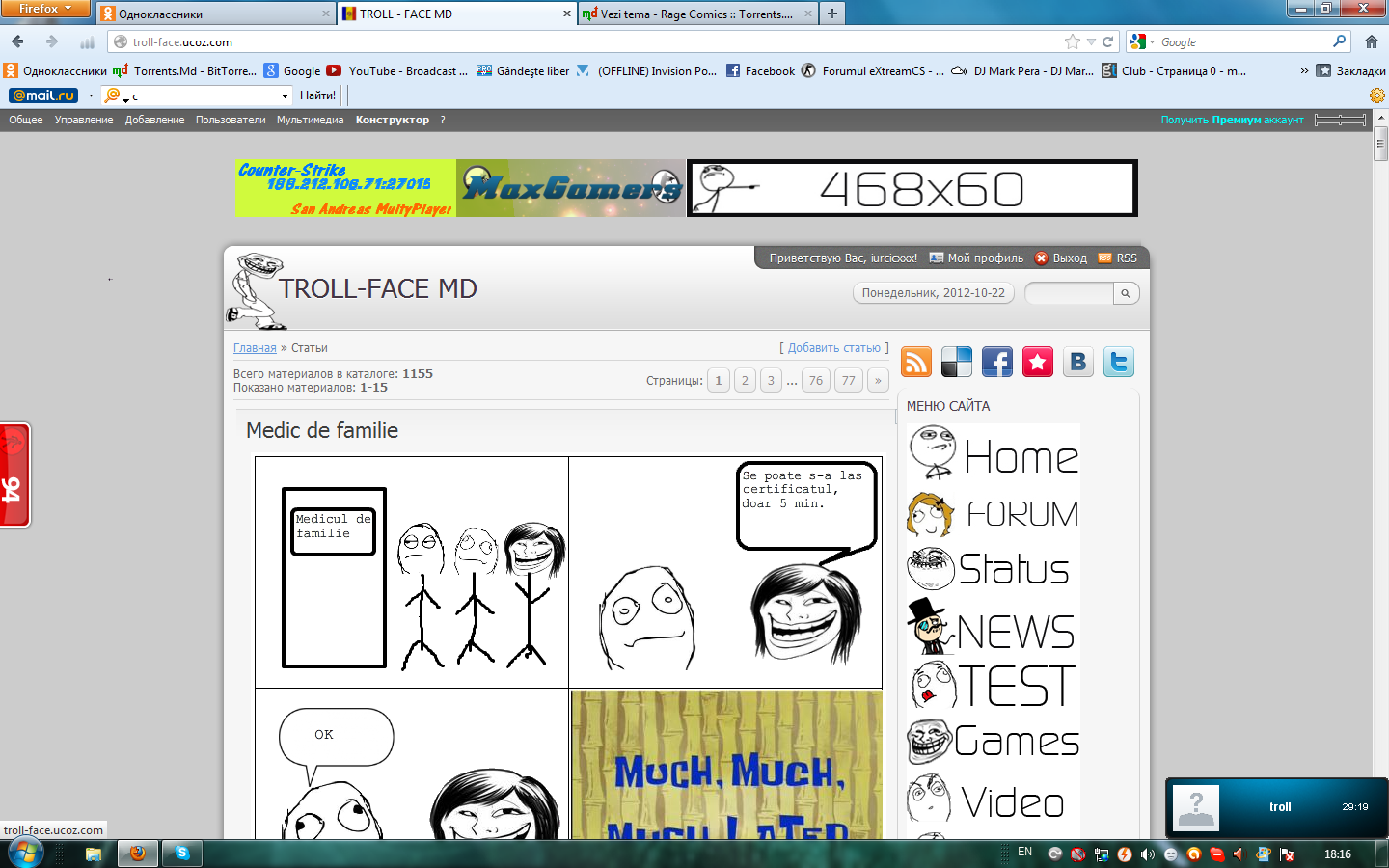Click the Добавить статью link
This screenshot has width=1389, height=868.
(x=833, y=348)
